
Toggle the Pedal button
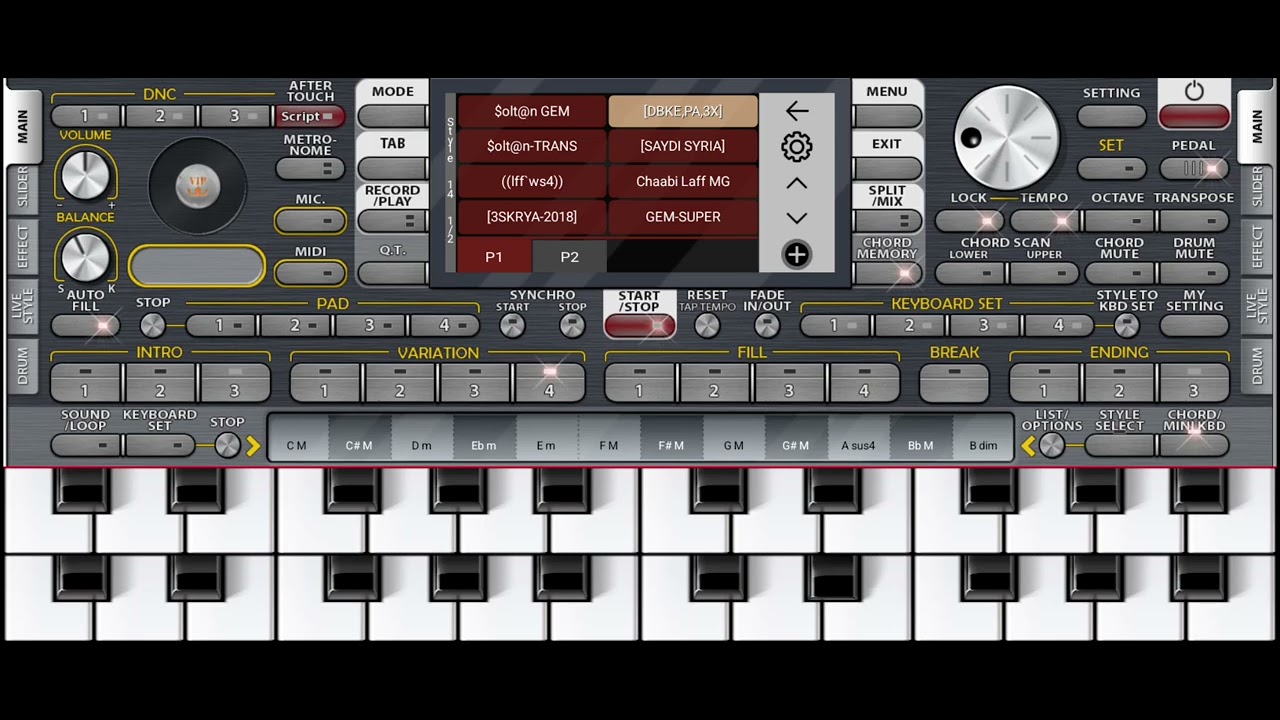click(x=1194, y=169)
